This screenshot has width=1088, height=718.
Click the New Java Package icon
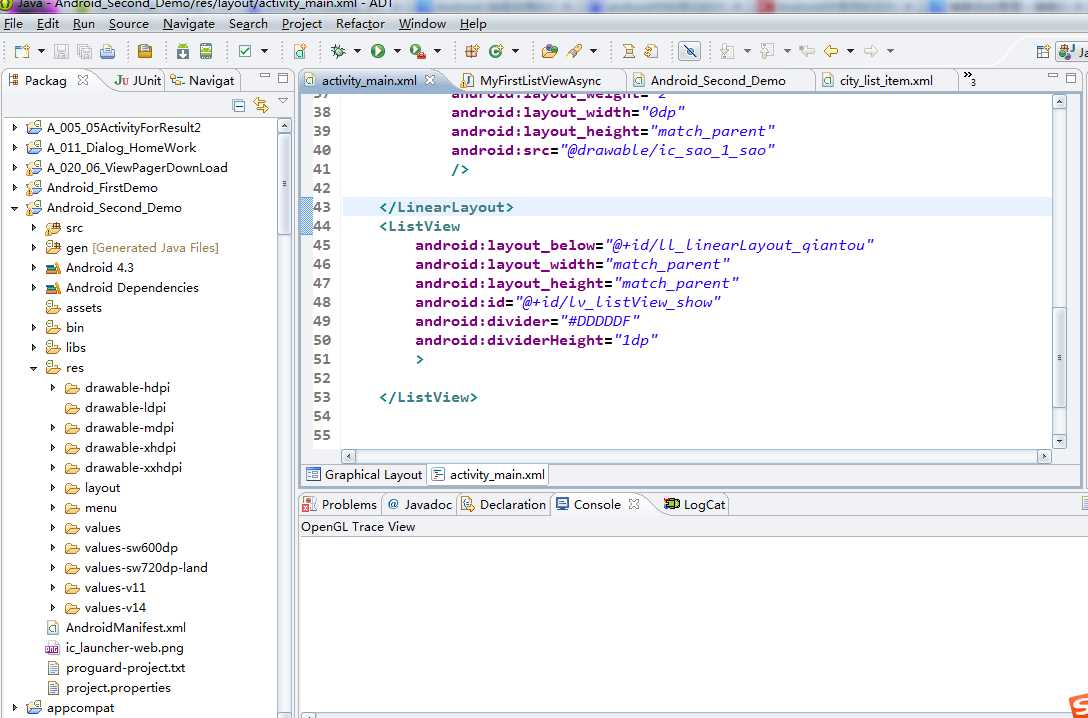473,51
